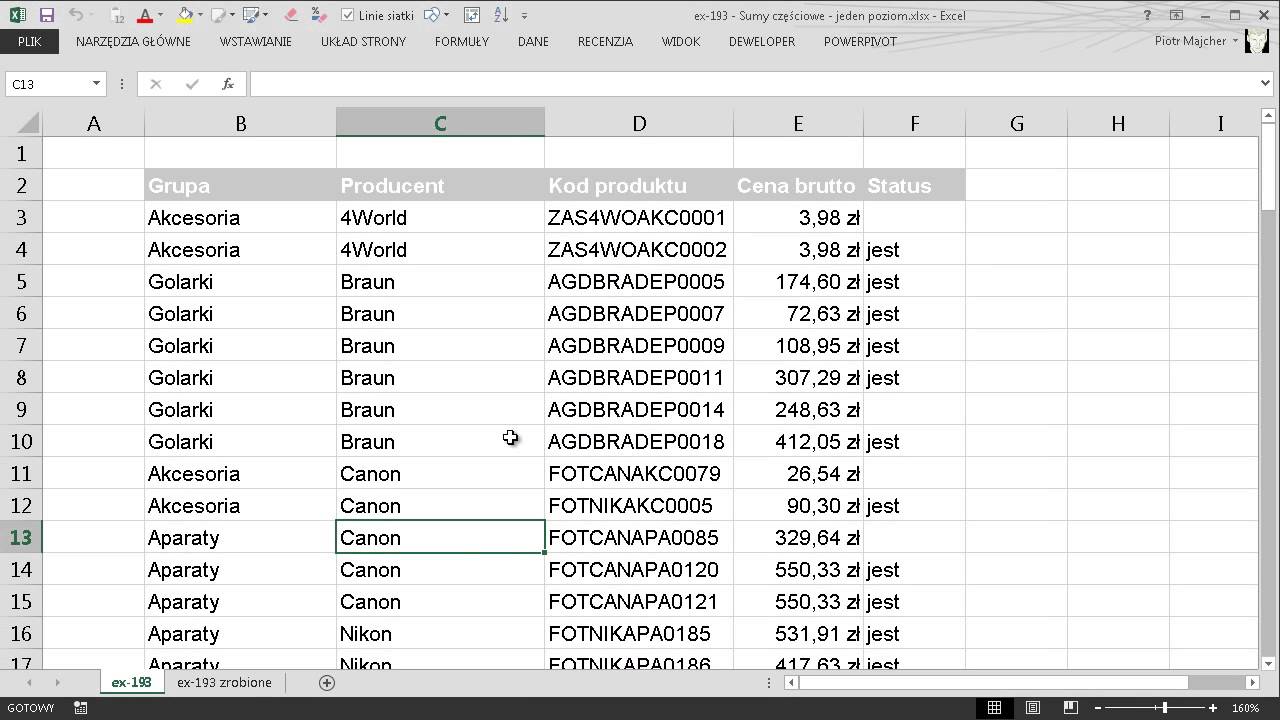Select the ex-193 sheet tab
The height and width of the screenshot is (720, 1280).
[131, 682]
